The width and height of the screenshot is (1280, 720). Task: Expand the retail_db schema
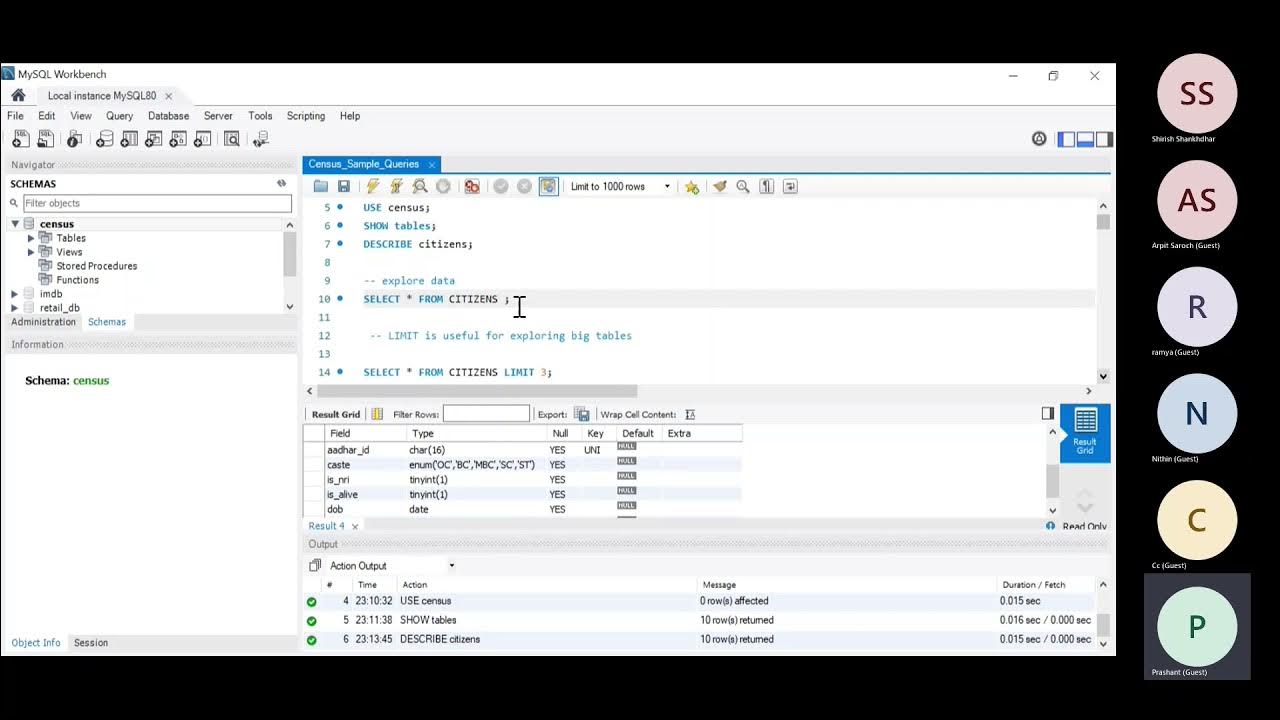pyautogui.click(x=15, y=308)
